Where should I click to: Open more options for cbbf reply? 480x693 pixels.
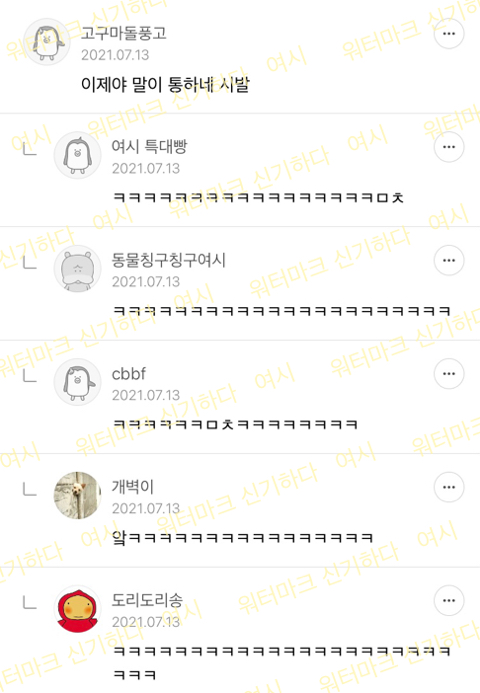pos(449,373)
